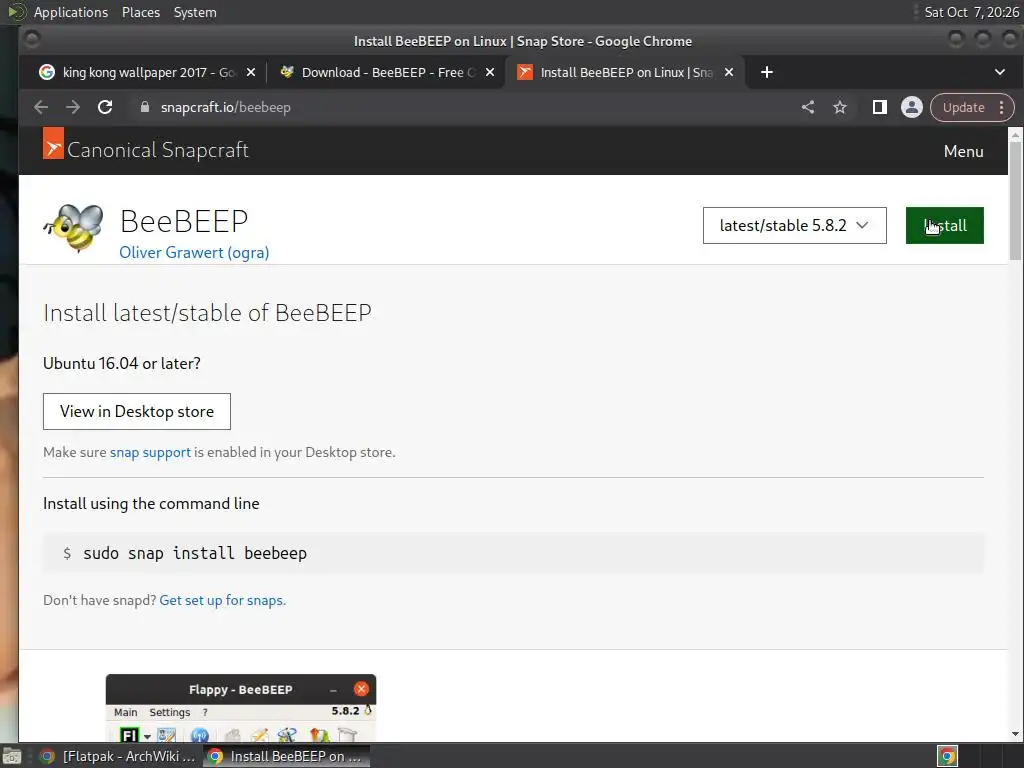This screenshot has width=1024, height=768.
Task: Open the Applications menu
Action: click(x=71, y=12)
